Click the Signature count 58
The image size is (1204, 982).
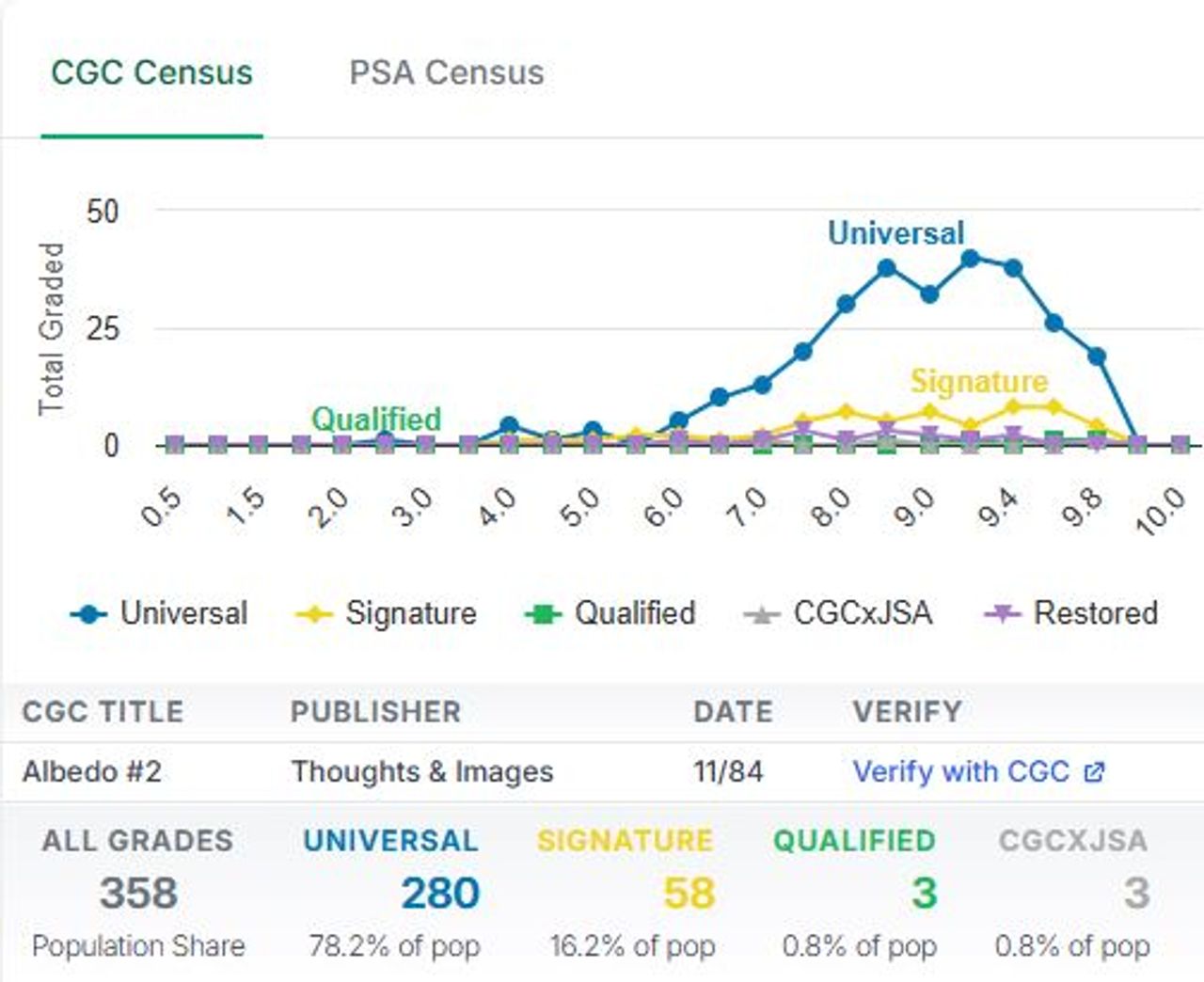689,893
